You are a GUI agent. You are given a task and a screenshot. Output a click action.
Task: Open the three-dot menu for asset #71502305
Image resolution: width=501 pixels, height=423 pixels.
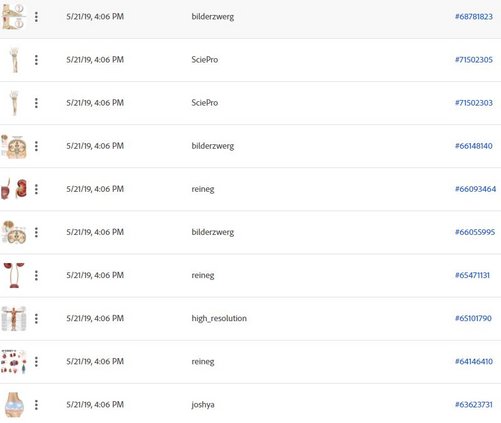click(x=36, y=60)
